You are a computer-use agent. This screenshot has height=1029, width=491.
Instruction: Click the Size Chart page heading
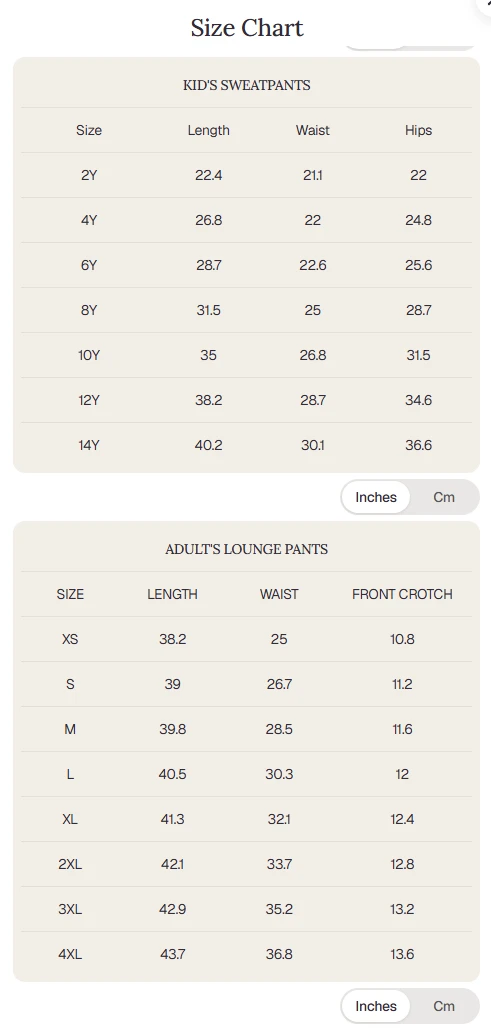click(247, 28)
